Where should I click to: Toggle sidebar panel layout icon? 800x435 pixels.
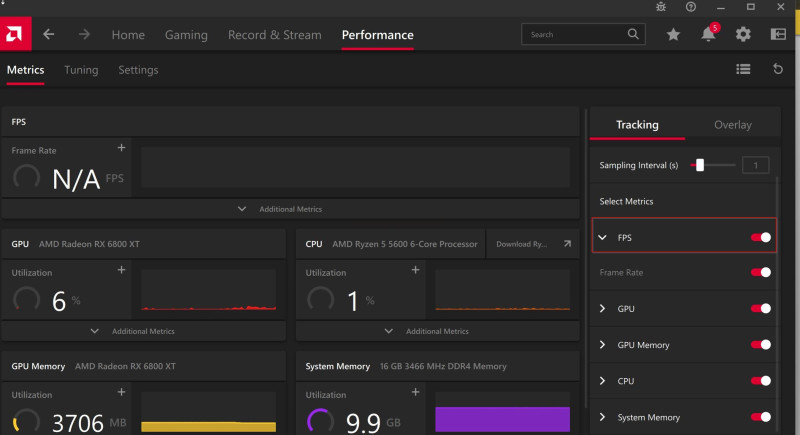[x=778, y=34]
